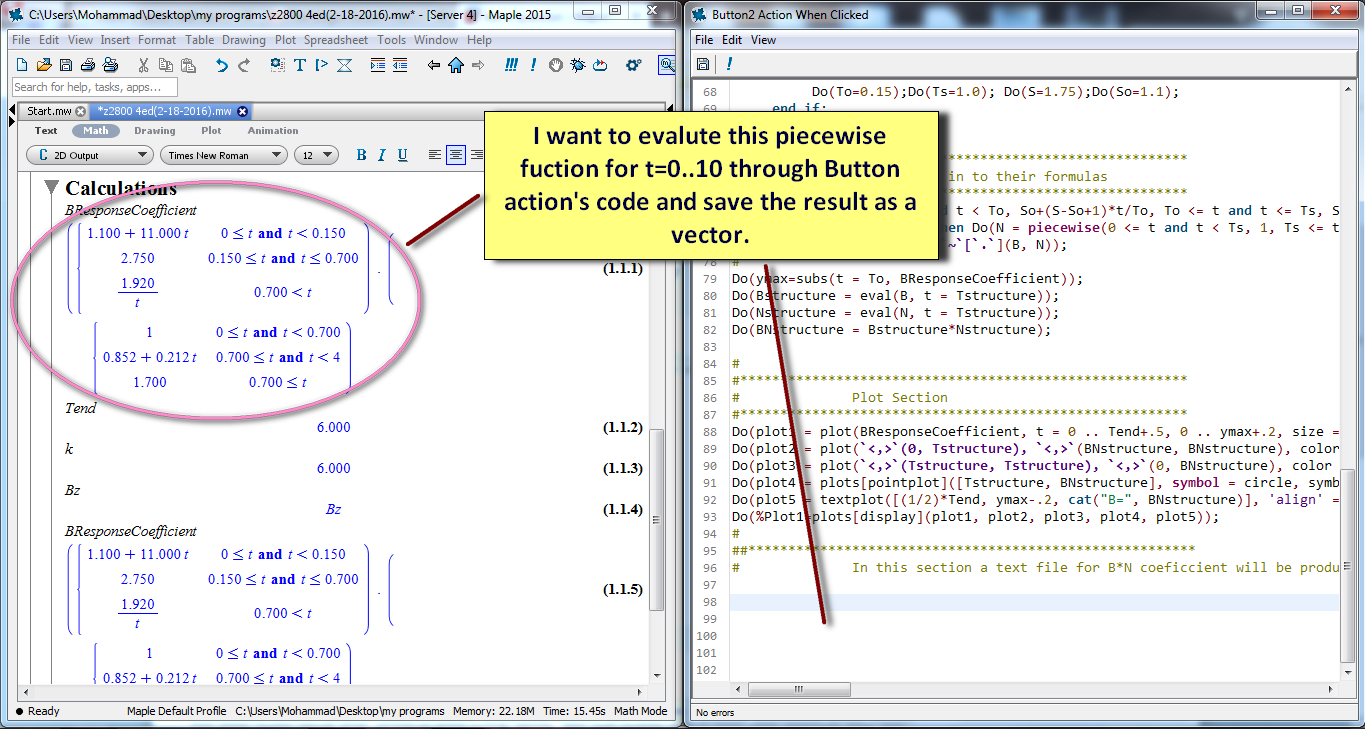
Task: Go forward in hyperlink history
Action: tap(478, 65)
